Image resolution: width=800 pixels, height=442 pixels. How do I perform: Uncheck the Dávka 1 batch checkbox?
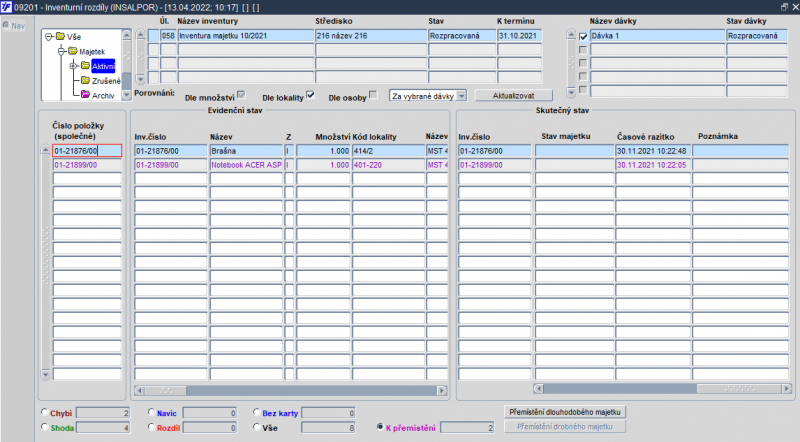tap(583, 36)
